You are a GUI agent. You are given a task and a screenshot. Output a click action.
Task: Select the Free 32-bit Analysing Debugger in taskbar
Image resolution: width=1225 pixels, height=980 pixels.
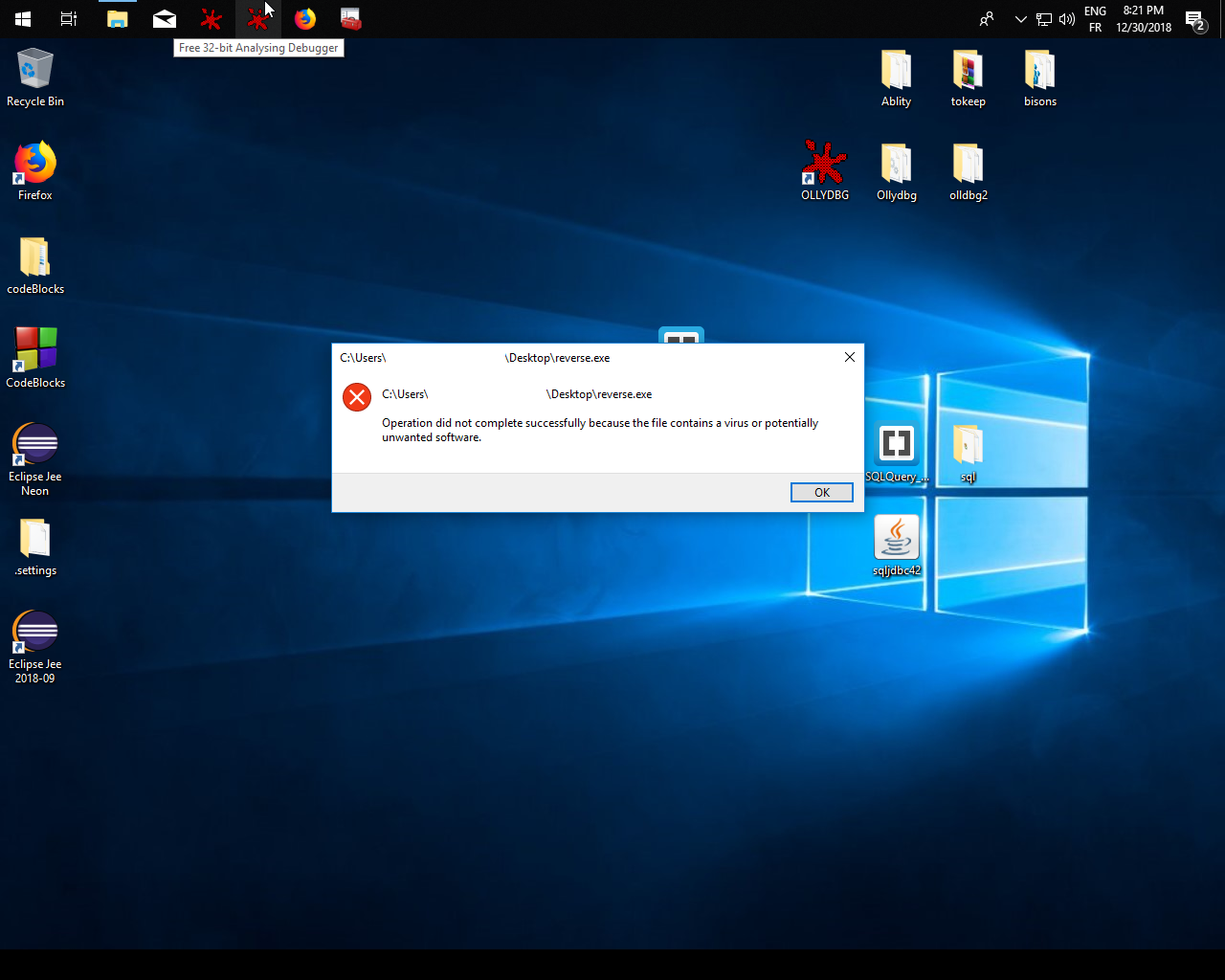point(257,18)
